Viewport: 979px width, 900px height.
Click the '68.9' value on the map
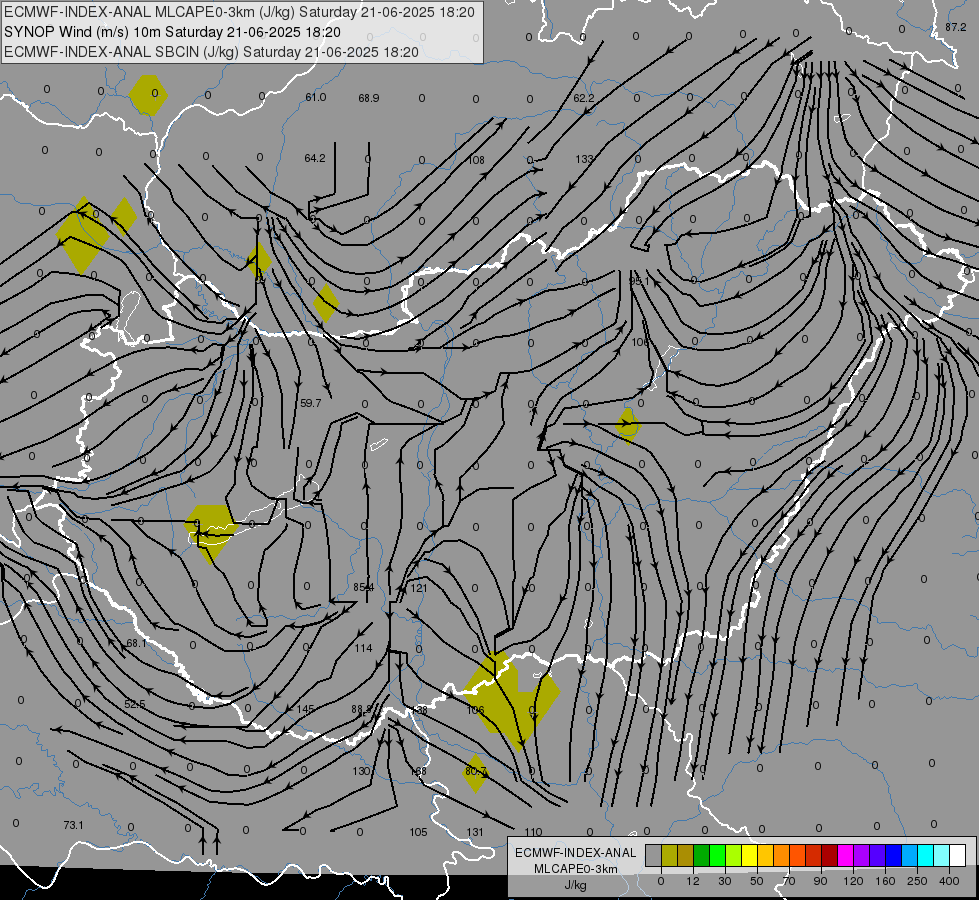pyautogui.click(x=368, y=98)
